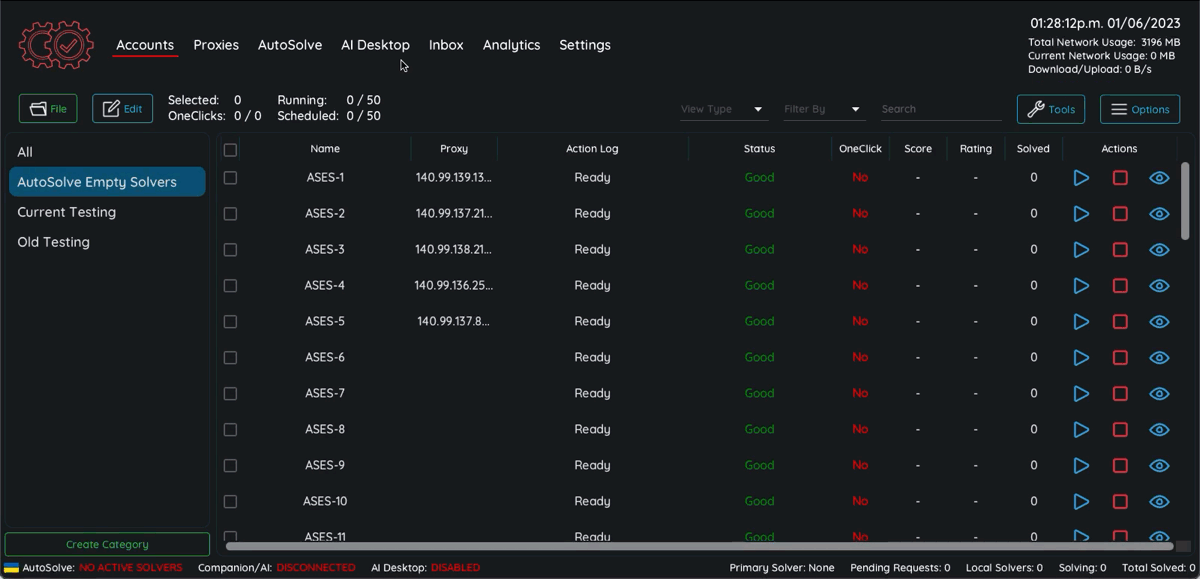
Task: View the ASES-5 account using eye icon
Action: [x=1159, y=322]
